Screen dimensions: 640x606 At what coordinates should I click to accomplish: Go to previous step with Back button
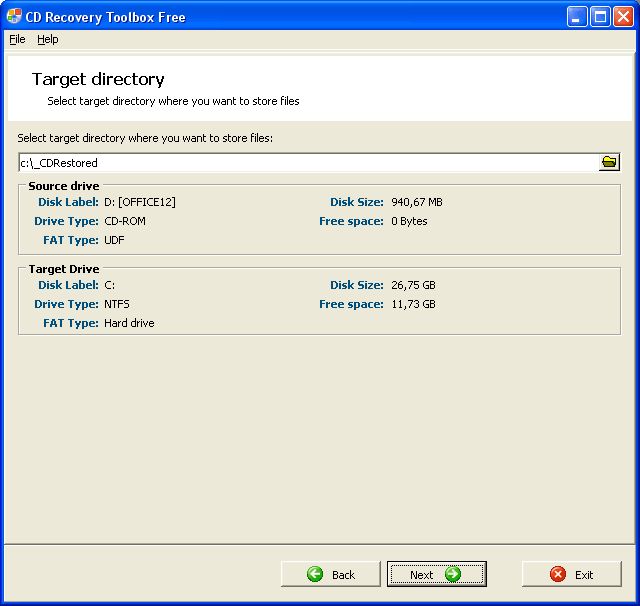pyautogui.click(x=331, y=574)
